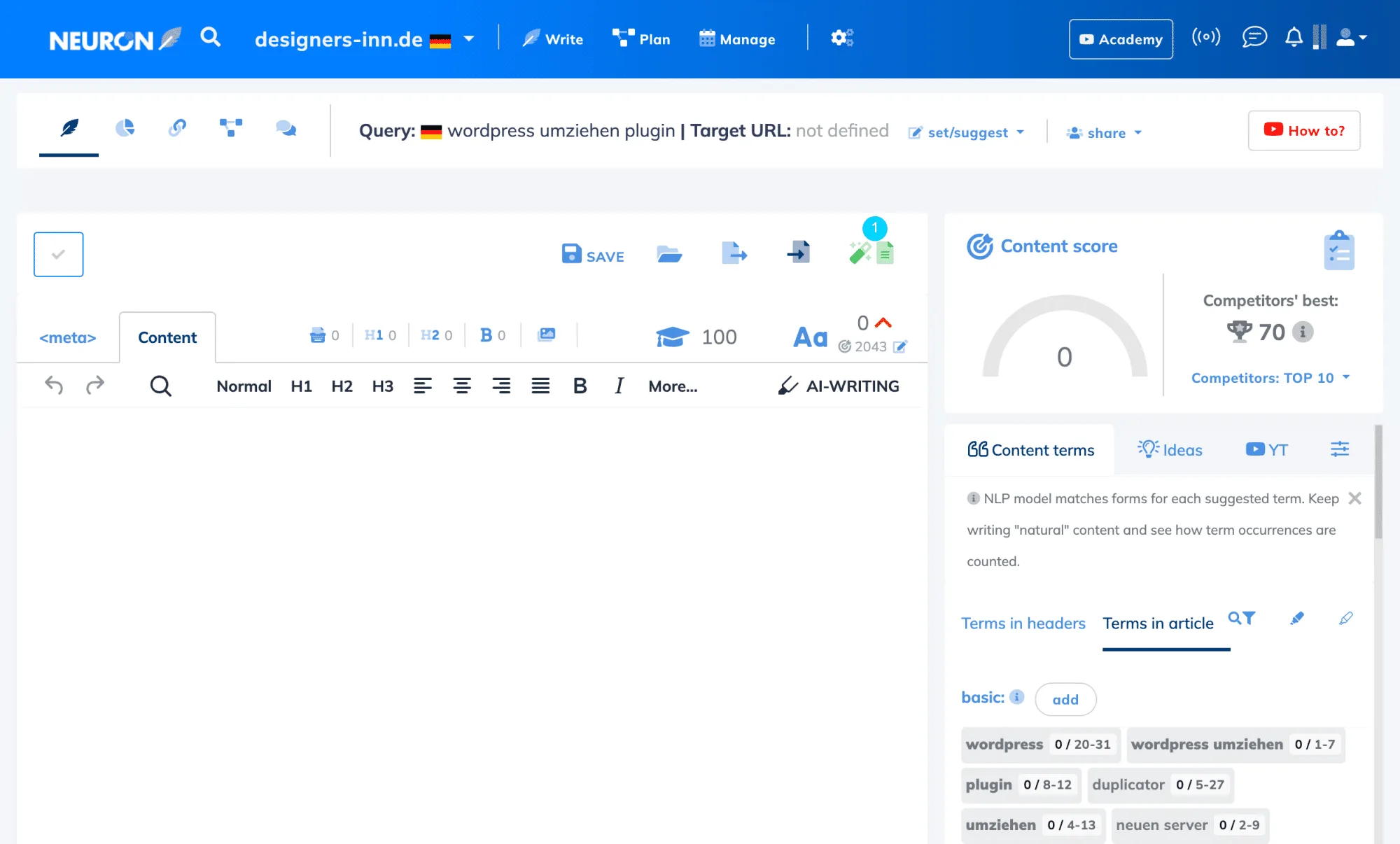This screenshot has height=844, width=1400.
Task: Open the Manage menu
Action: point(737,39)
